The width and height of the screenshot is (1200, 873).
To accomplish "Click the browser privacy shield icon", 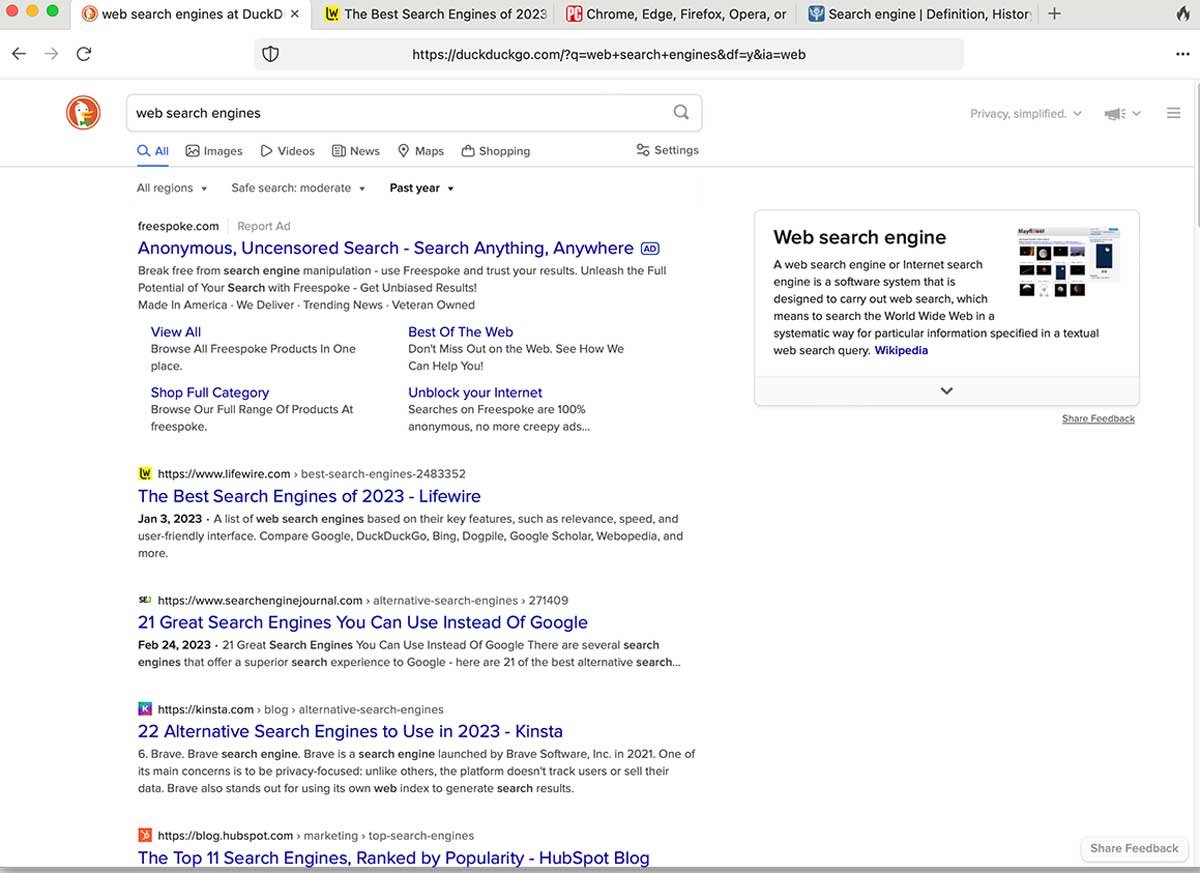I will tap(270, 53).
